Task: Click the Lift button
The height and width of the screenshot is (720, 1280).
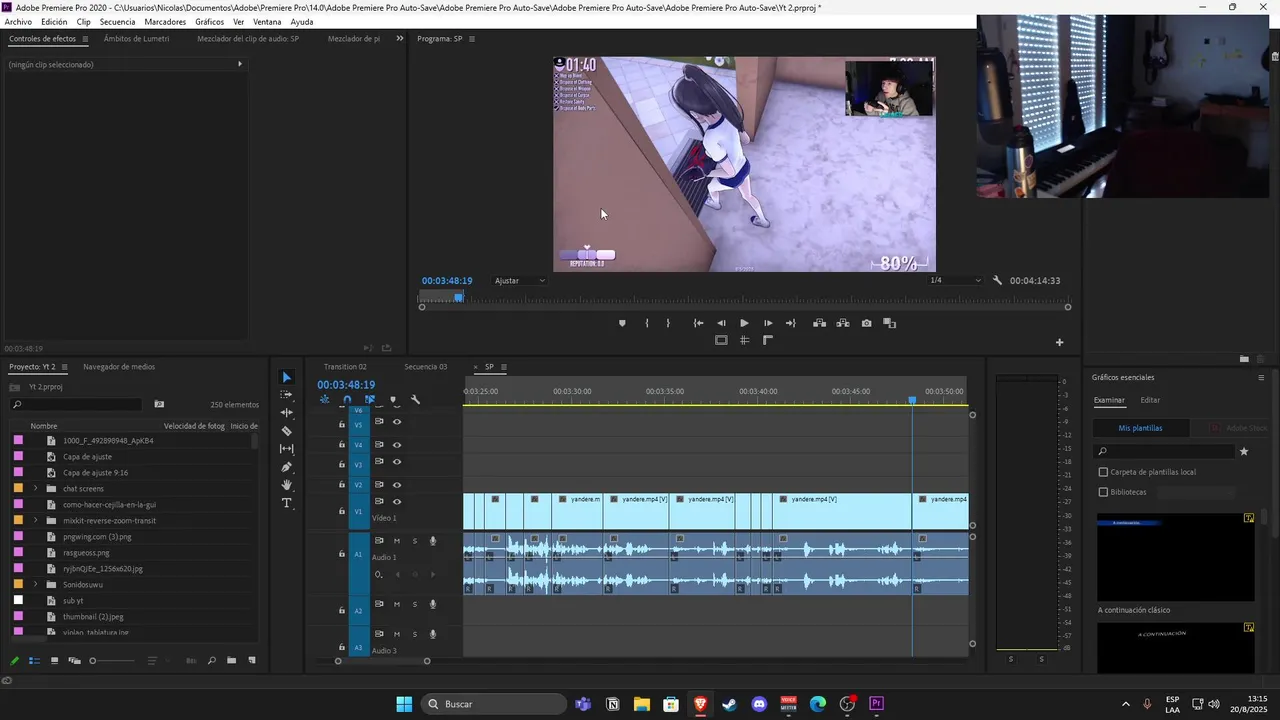Action: (x=819, y=323)
